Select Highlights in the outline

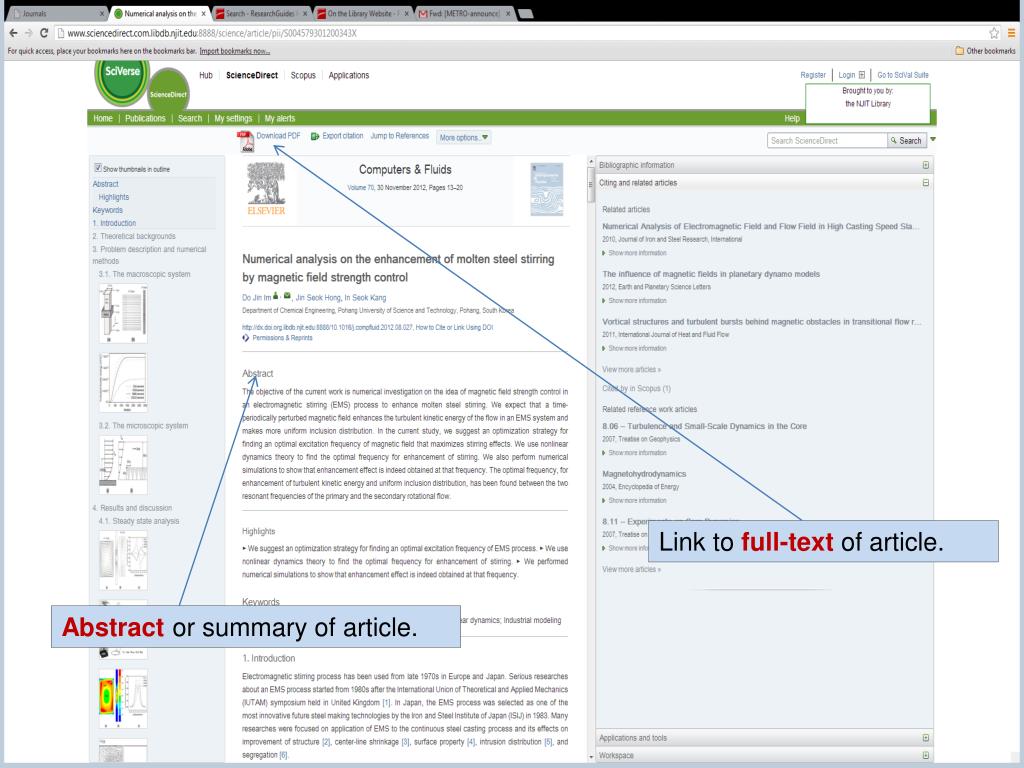(114, 197)
